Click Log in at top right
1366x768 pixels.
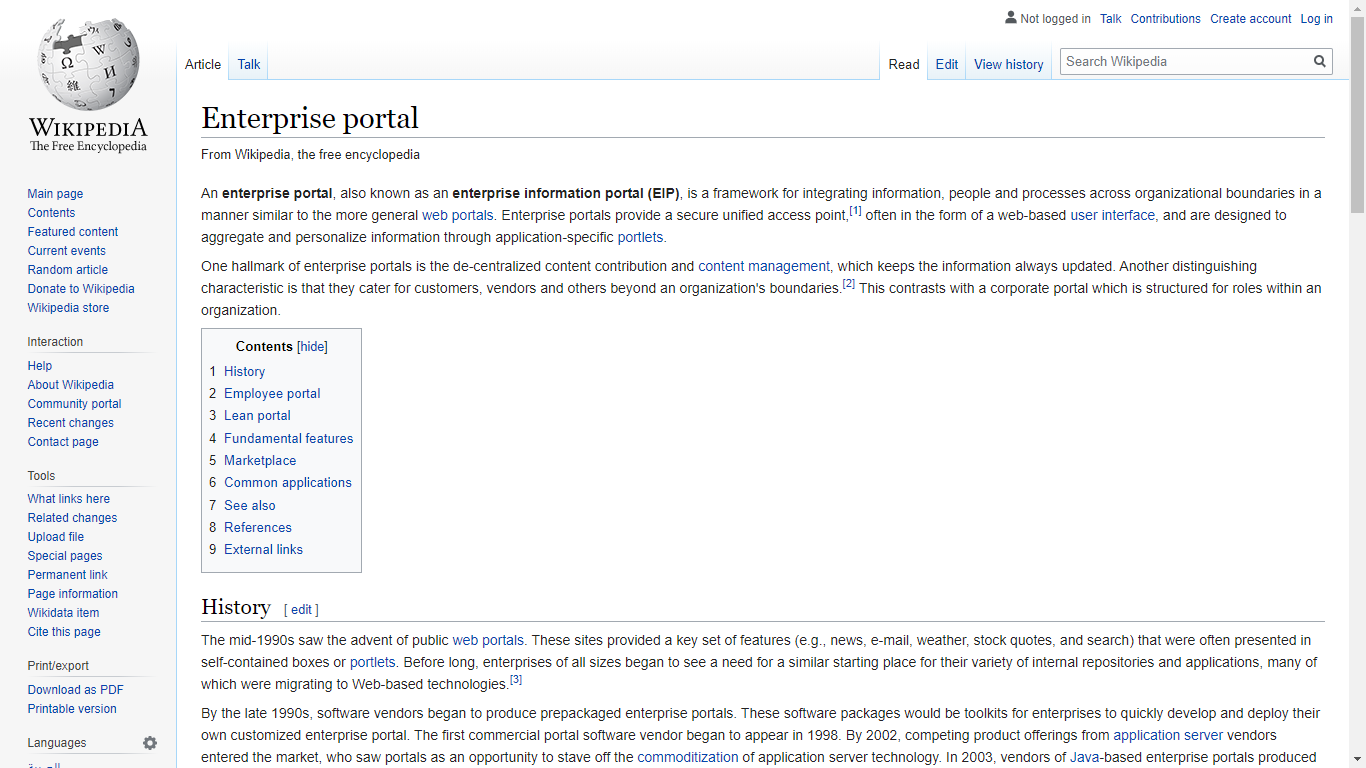tap(1316, 18)
